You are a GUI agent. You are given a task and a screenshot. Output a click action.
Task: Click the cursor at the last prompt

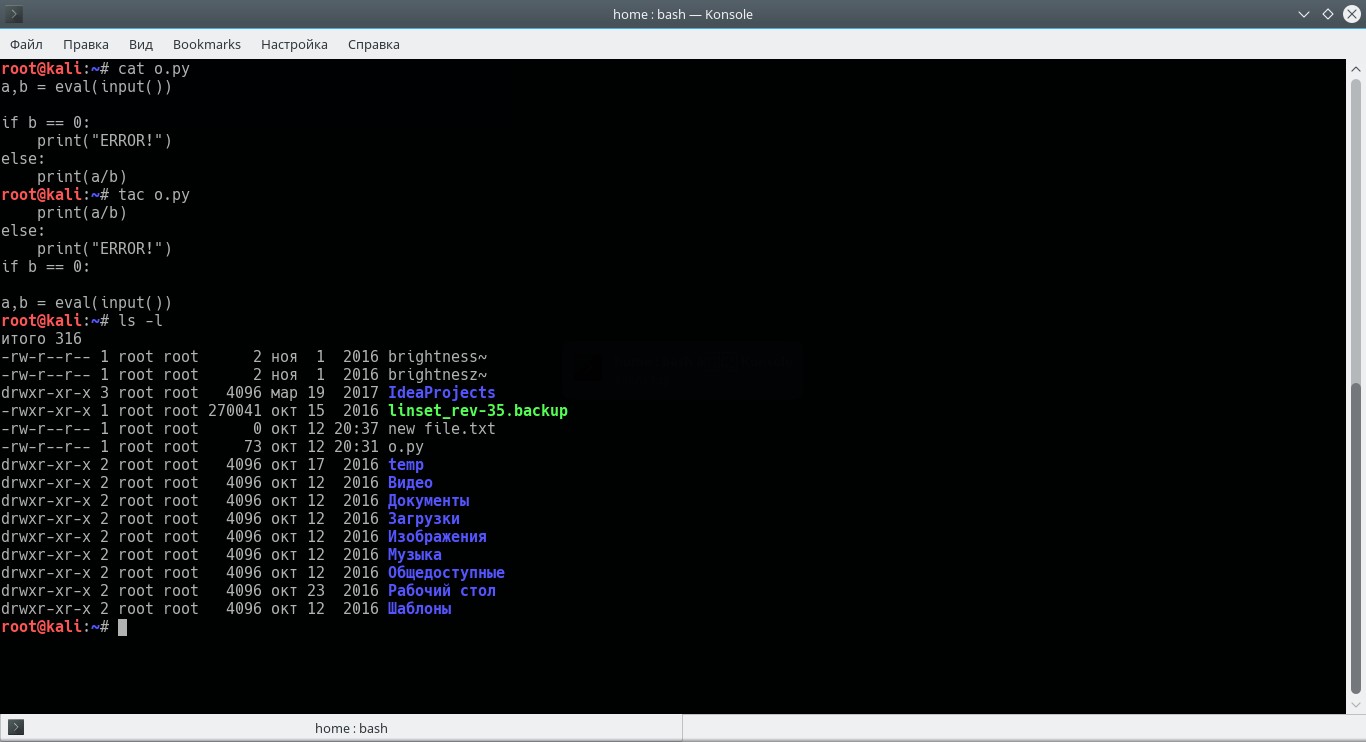122,627
